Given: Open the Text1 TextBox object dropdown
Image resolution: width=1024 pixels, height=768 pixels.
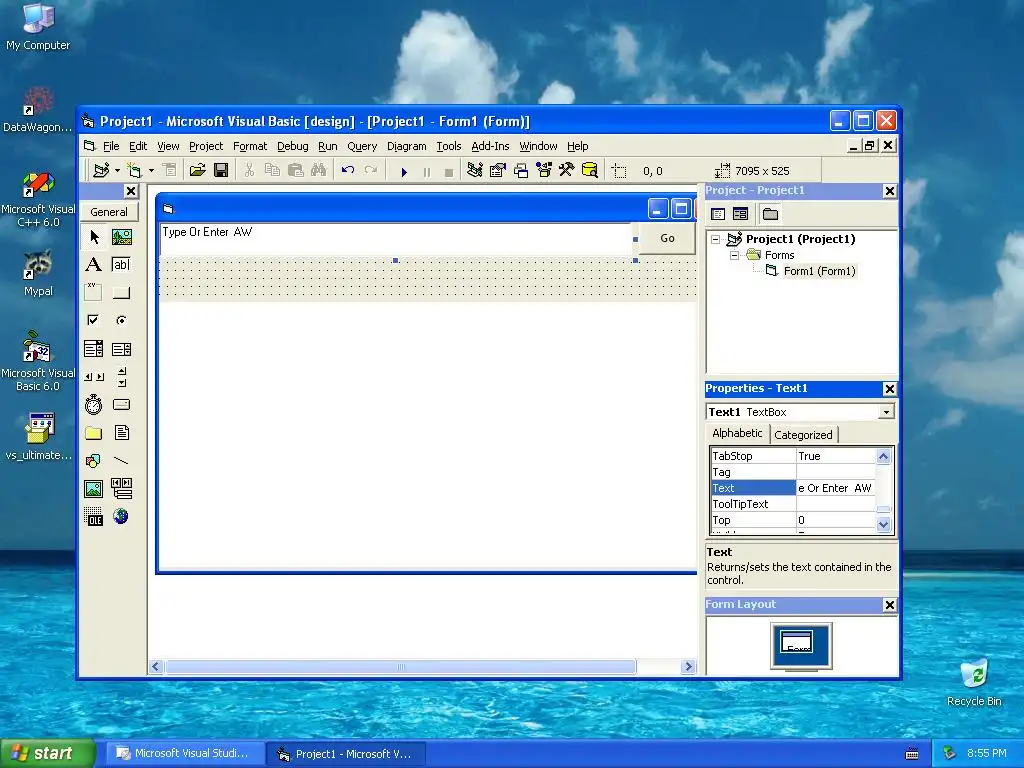Looking at the screenshot, I should pyautogui.click(x=886, y=412).
